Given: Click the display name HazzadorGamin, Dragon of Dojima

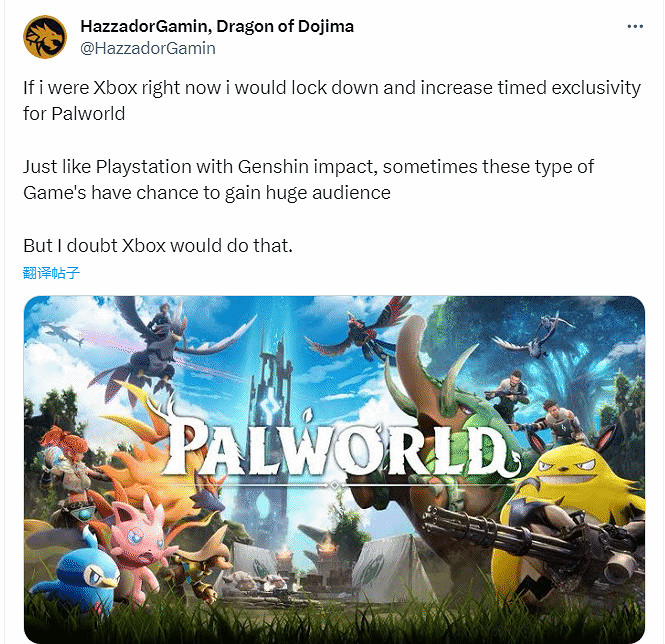Looking at the screenshot, I should tap(217, 26).
